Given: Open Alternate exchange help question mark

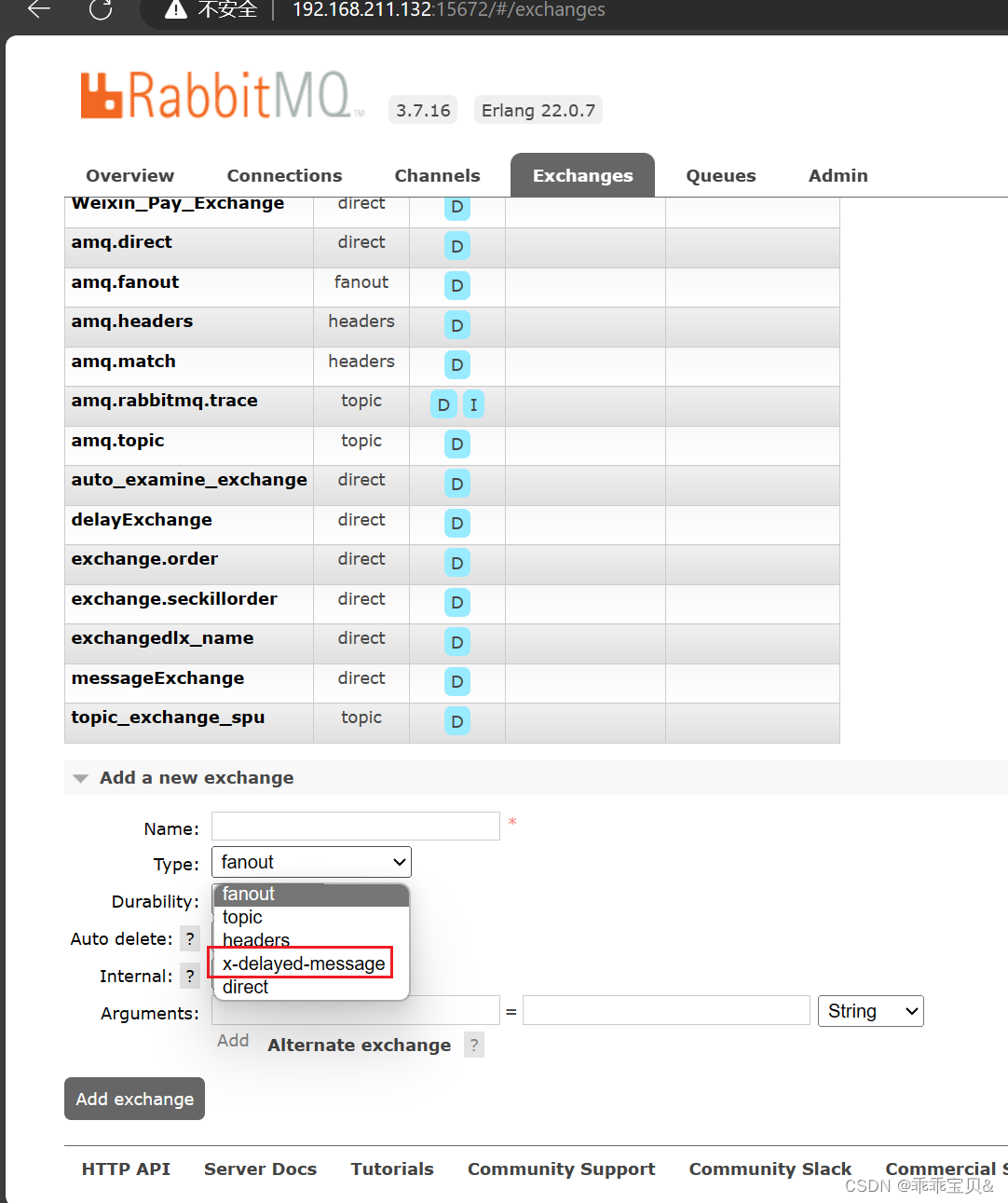Looking at the screenshot, I should click(x=474, y=1046).
